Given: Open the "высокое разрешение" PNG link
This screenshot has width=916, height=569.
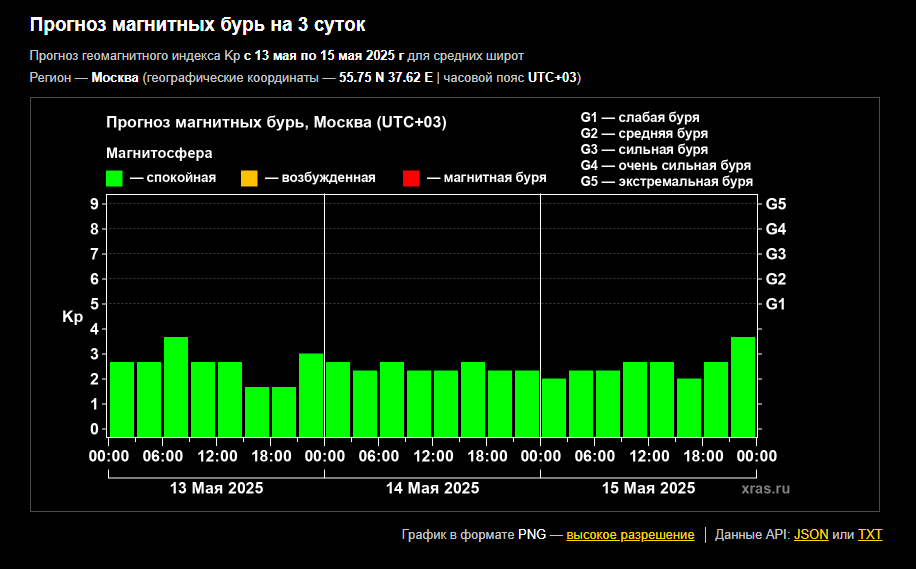Looking at the screenshot, I should [x=630, y=535].
